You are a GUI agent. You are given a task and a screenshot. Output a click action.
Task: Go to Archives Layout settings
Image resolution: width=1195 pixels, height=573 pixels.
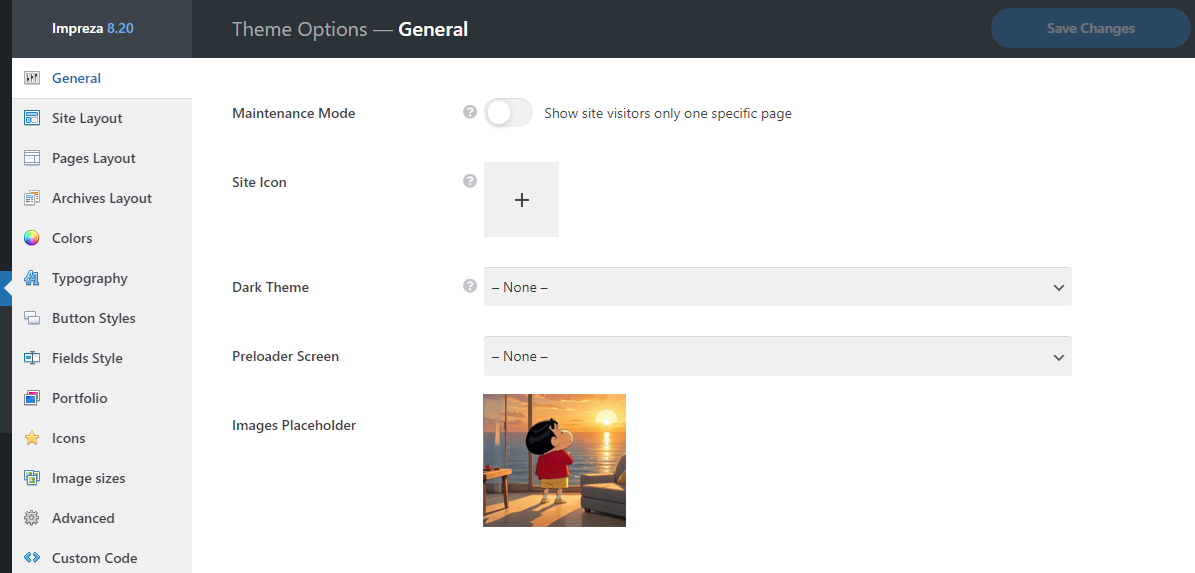[101, 198]
